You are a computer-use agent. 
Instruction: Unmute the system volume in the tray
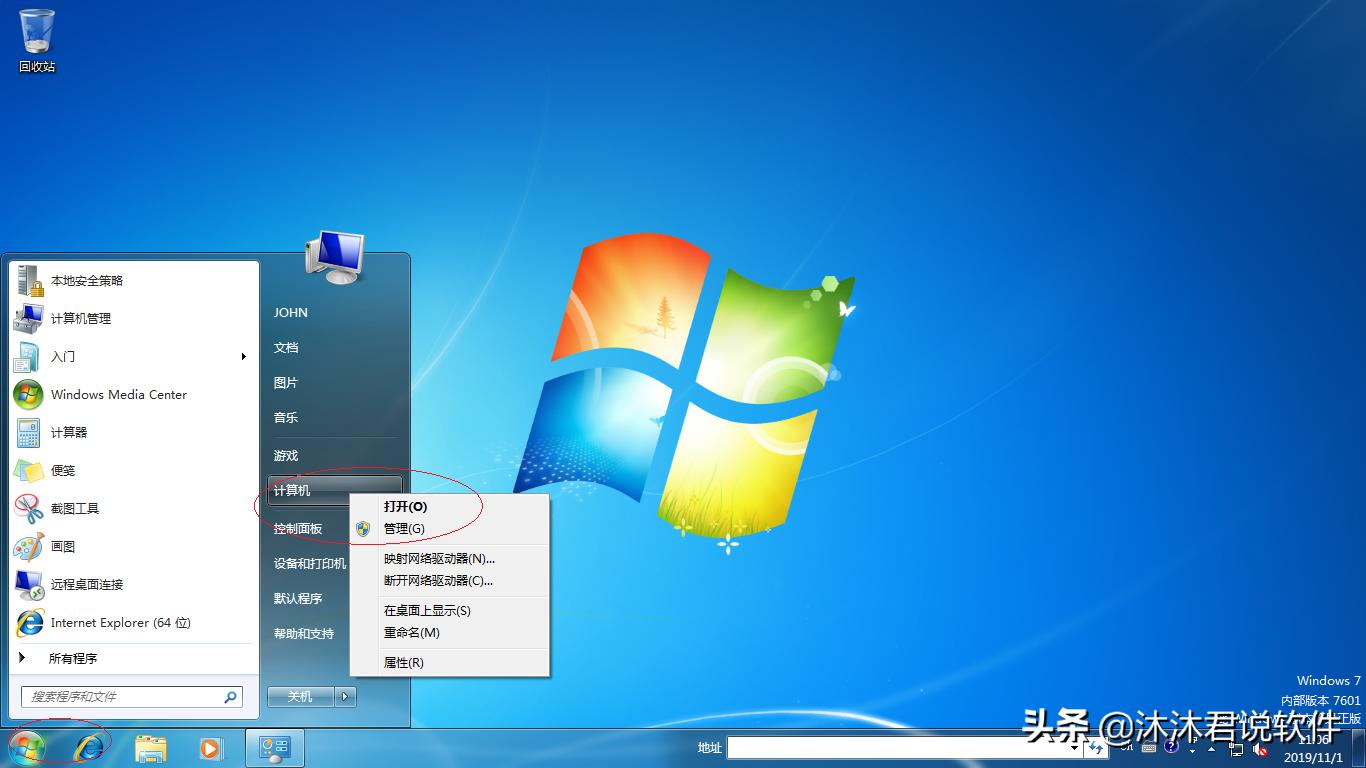coord(1259,750)
